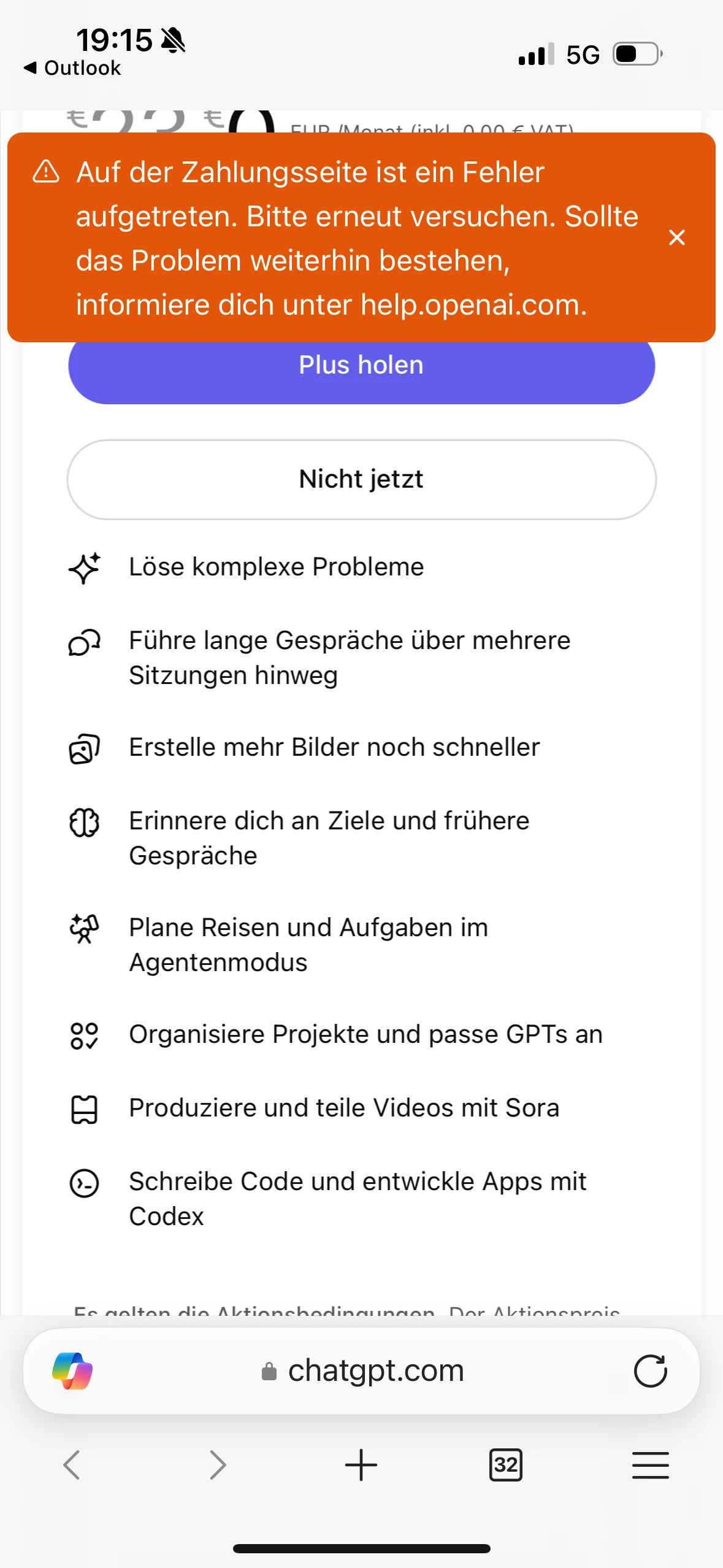Image resolution: width=723 pixels, height=1568 pixels.
Task: Tap the images icon beside Erstelle mehr Bilder
Action: click(x=84, y=748)
